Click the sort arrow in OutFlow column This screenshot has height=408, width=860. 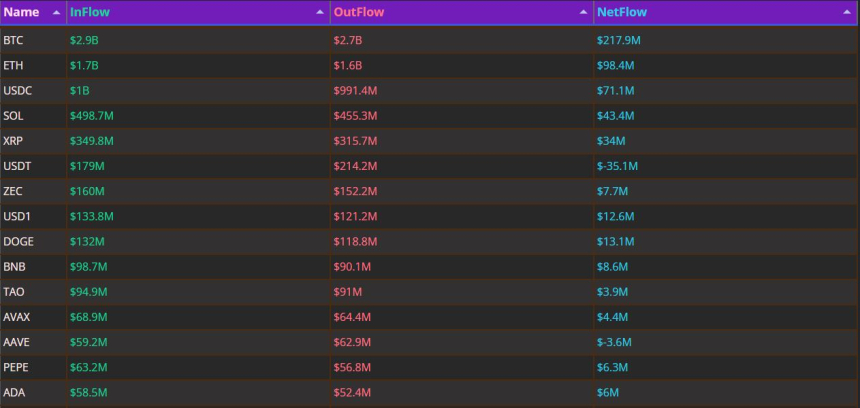[583, 13]
